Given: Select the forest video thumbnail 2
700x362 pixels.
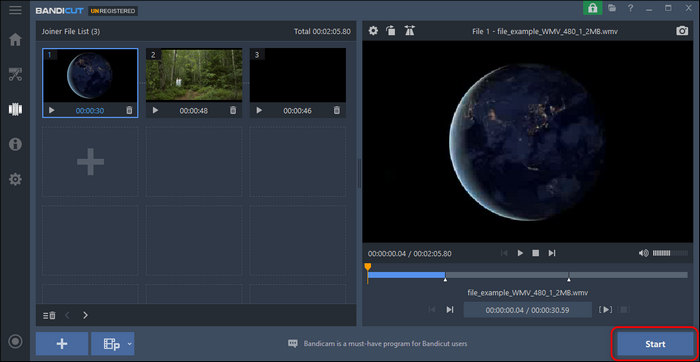Looking at the screenshot, I should point(194,75).
